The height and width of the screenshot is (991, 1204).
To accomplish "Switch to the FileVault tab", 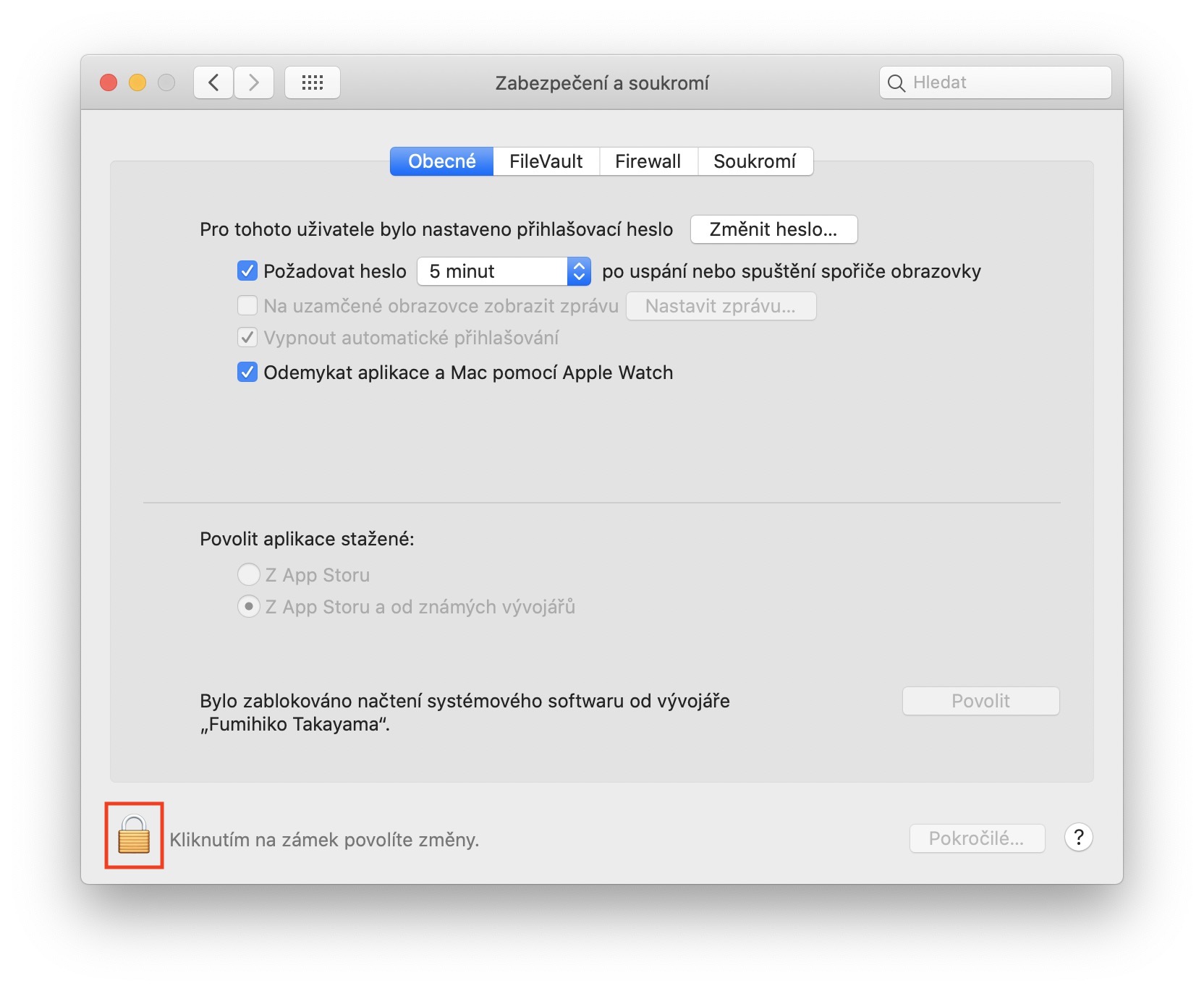I will (546, 161).
